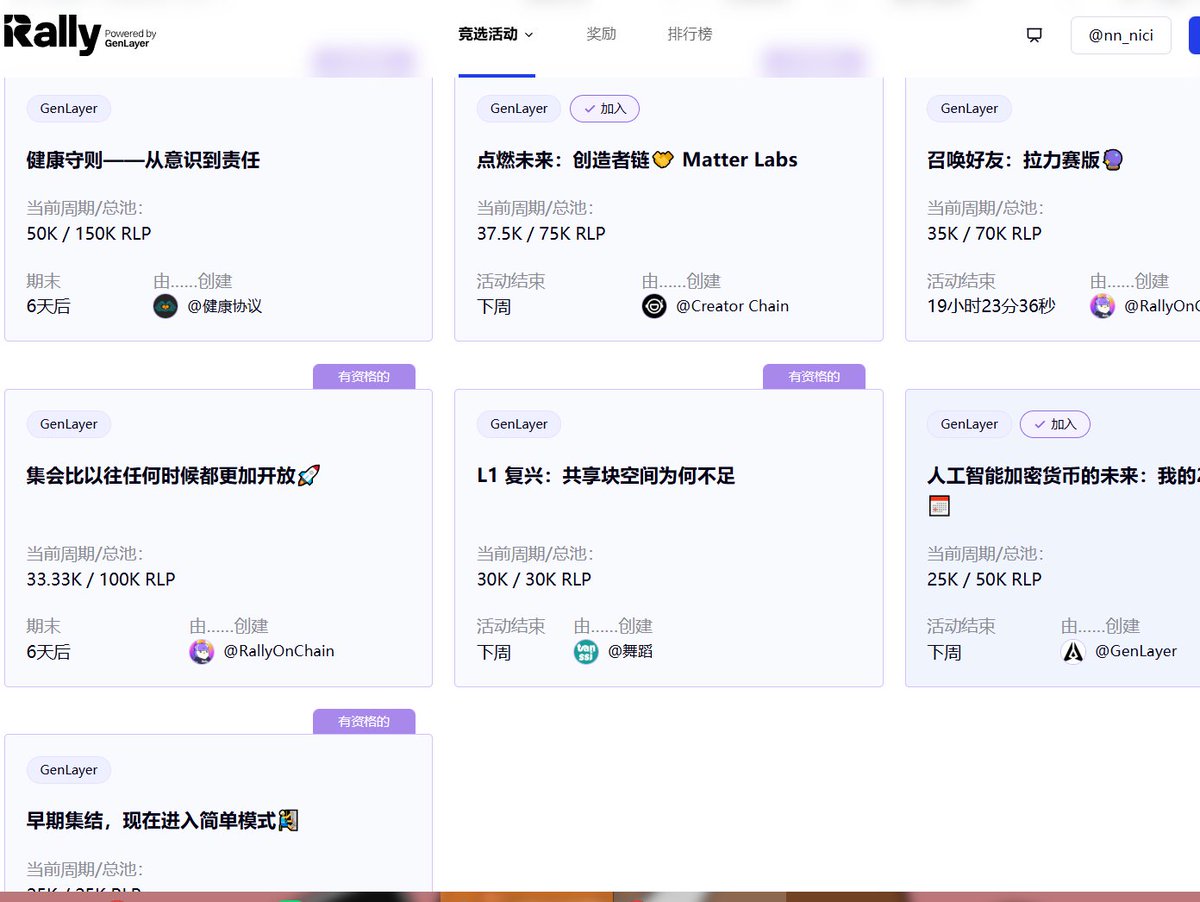Open the 竞选活动 dropdown menu
Screen dimensions: 1200x902
(x=496, y=34)
